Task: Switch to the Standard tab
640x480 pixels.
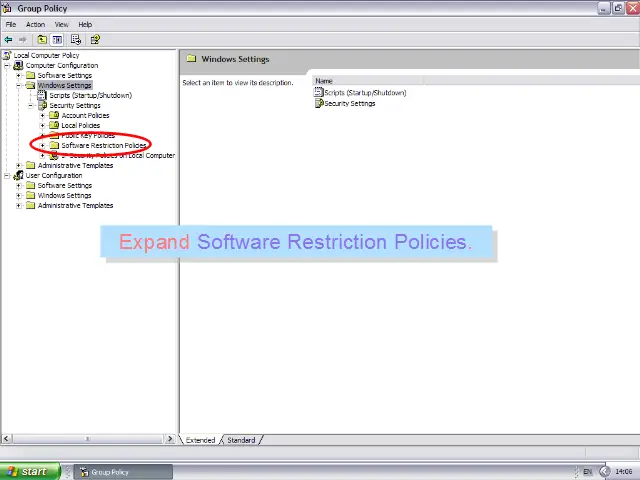Action: [x=241, y=440]
